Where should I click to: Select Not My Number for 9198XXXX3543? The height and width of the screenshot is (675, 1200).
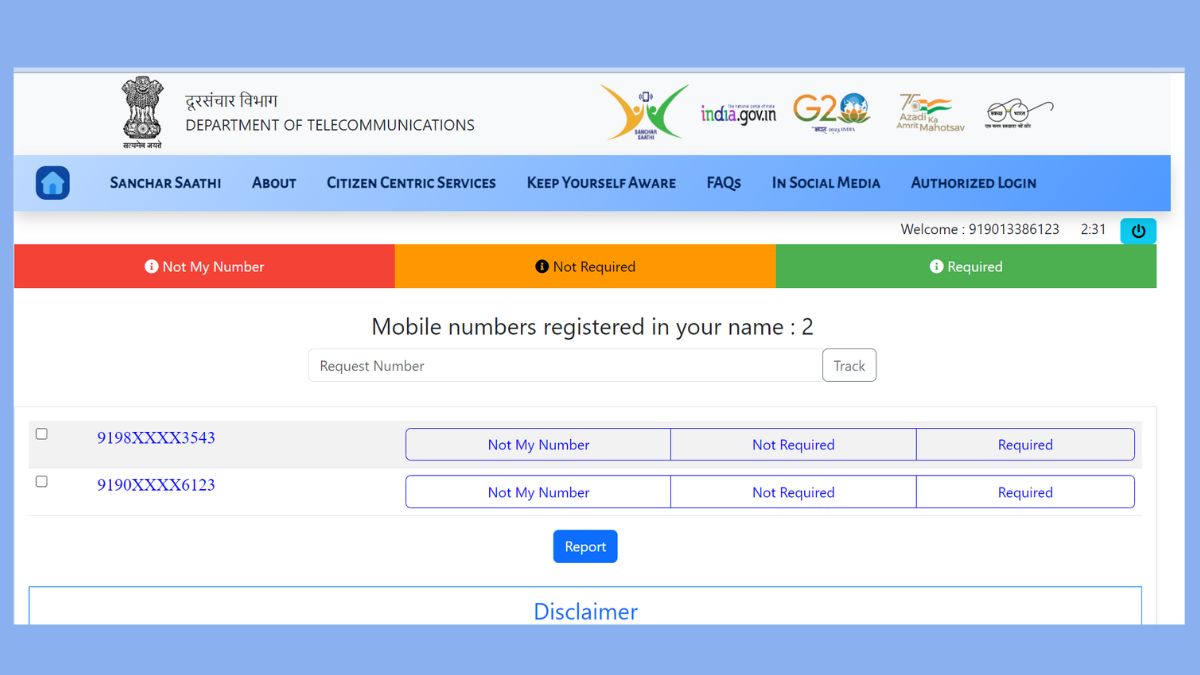click(538, 445)
